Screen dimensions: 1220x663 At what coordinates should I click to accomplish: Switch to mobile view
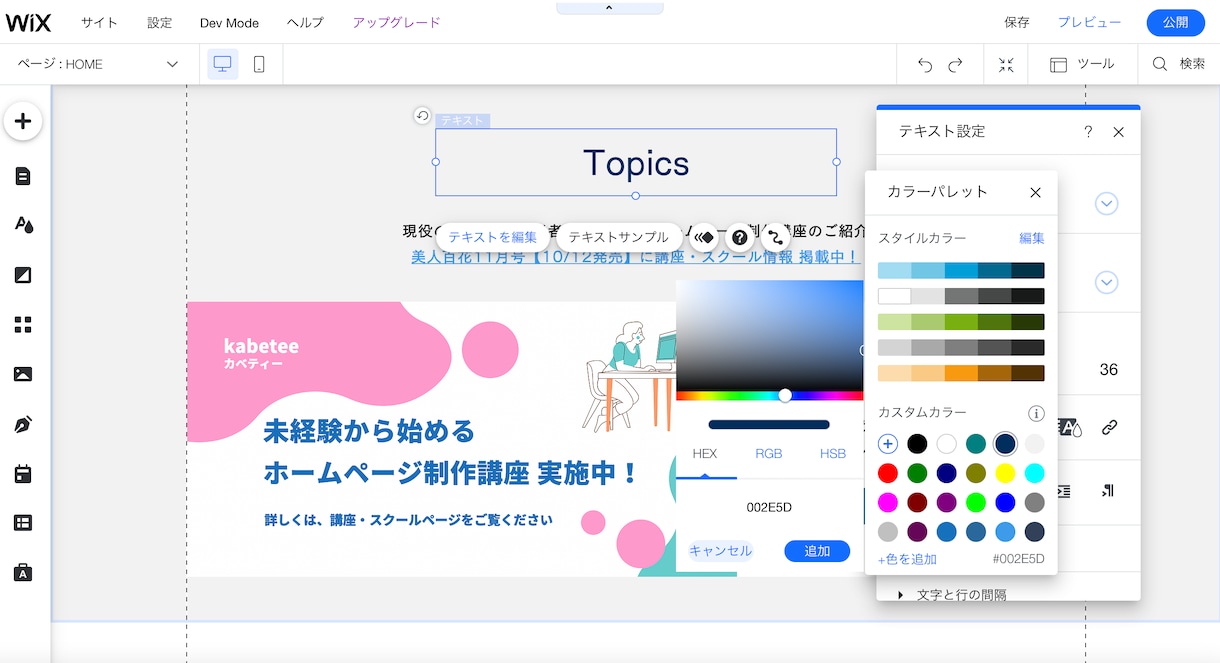point(259,64)
